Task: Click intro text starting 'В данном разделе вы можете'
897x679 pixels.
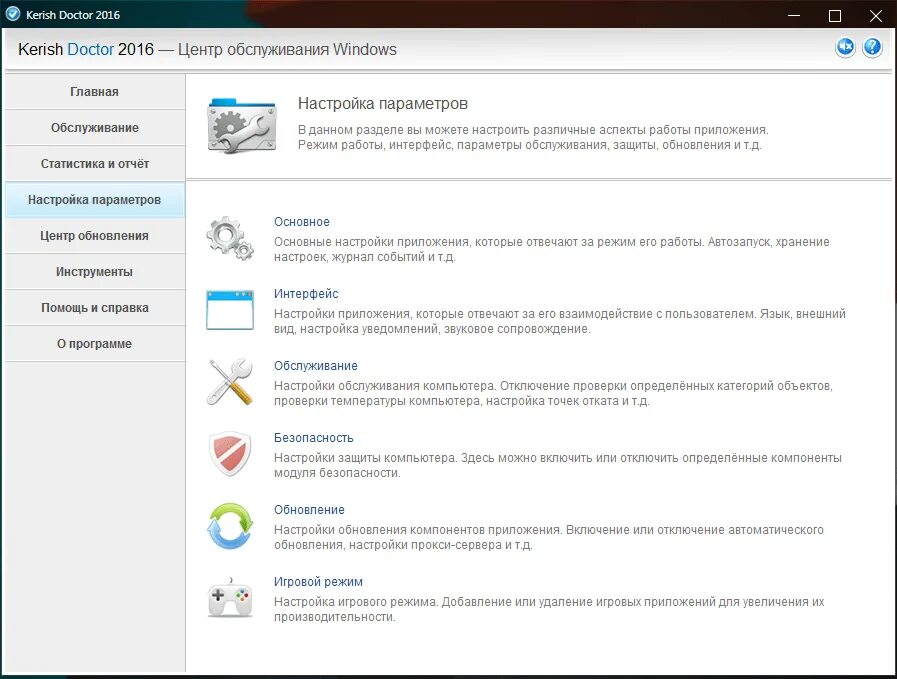Action: [533, 137]
